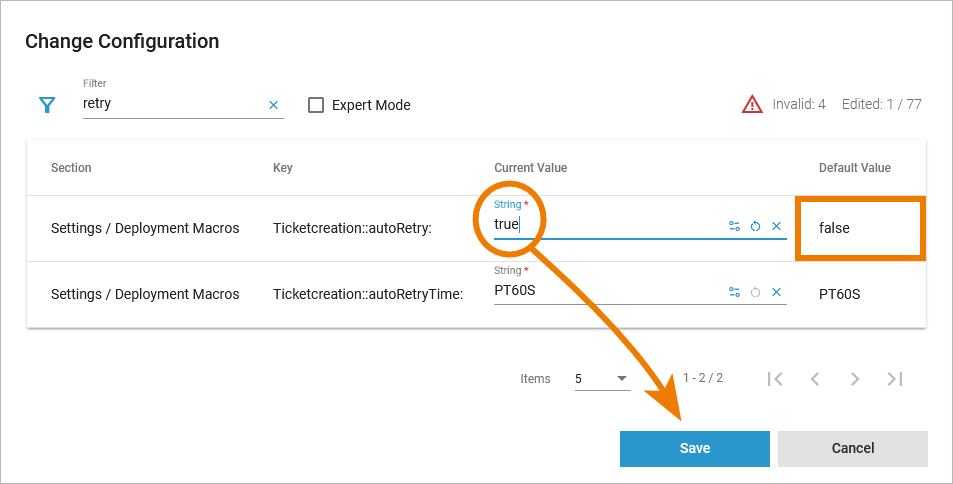The image size is (953, 484).
Task: Sort by the Key column header
Action: click(282, 168)
